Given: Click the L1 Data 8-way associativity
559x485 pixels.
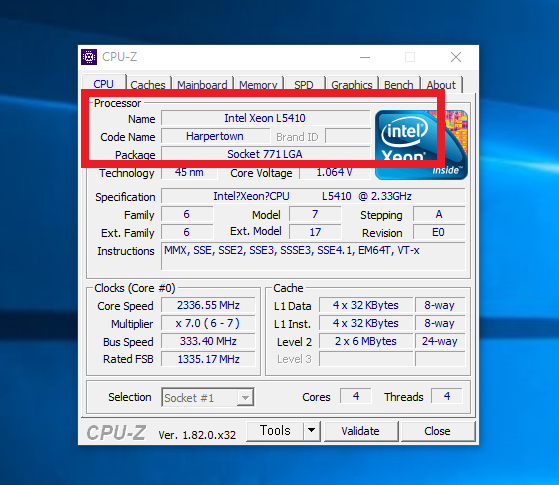Looking at the screenshot, I should click(440, 305).
